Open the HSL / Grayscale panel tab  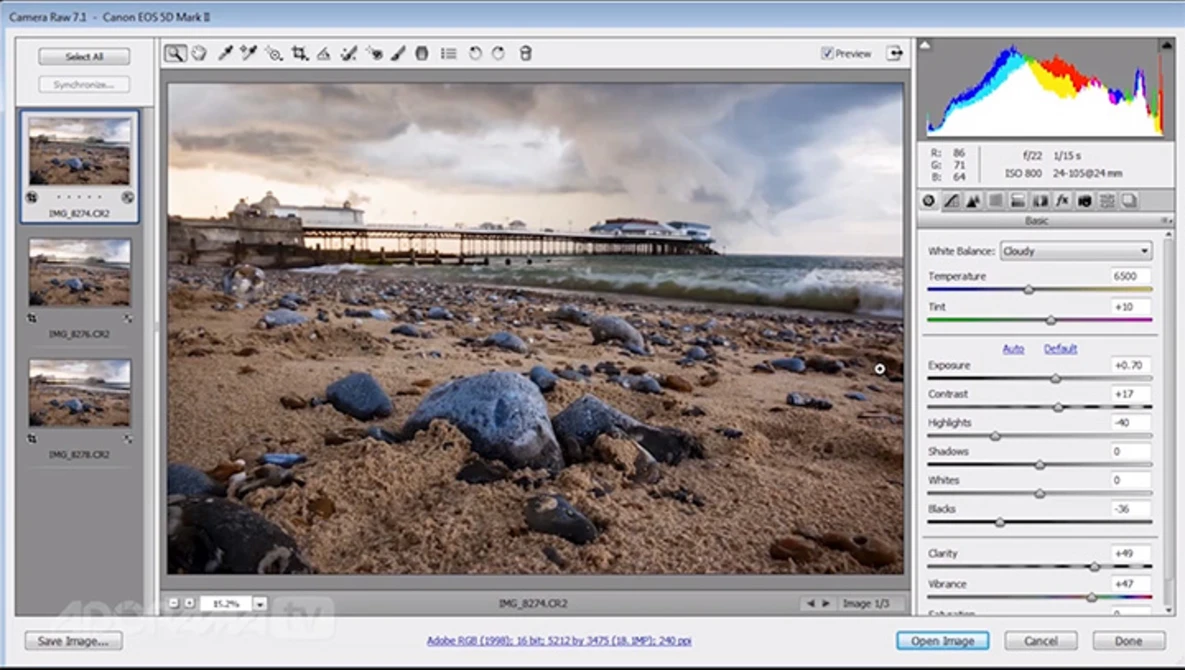coord(996,201)
